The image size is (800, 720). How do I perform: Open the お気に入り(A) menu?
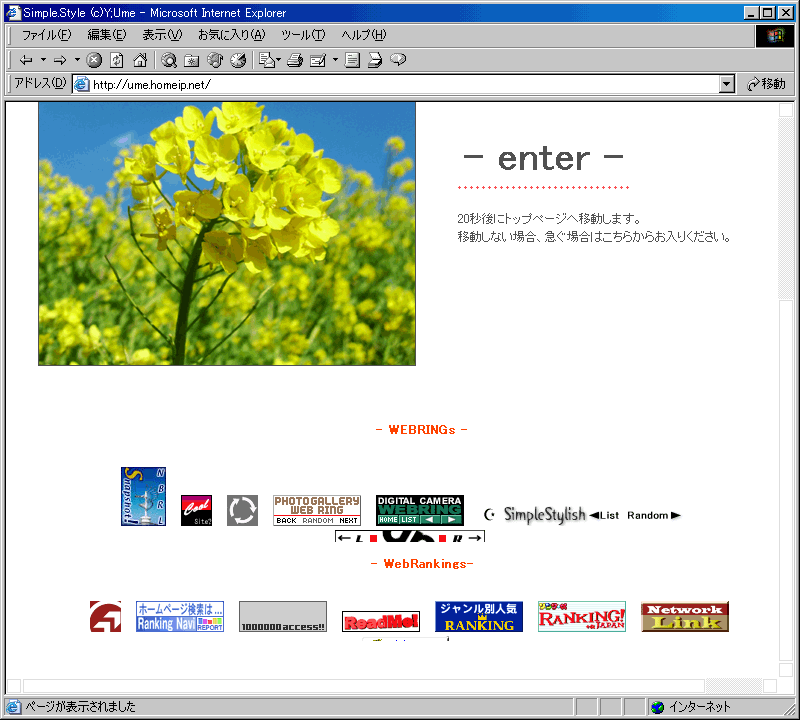tap(232, 35)
